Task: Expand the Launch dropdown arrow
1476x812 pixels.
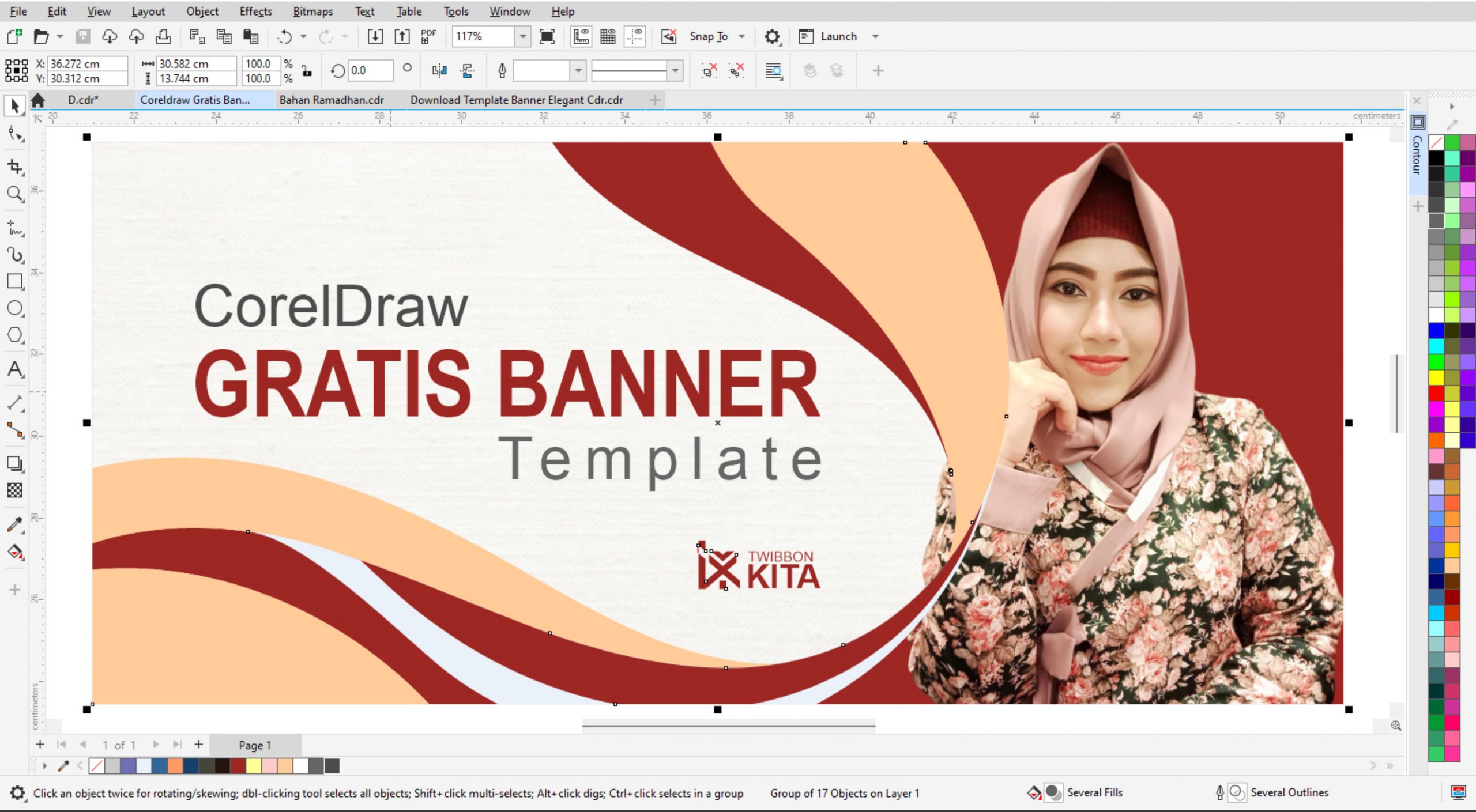Action: pos(875,36)
